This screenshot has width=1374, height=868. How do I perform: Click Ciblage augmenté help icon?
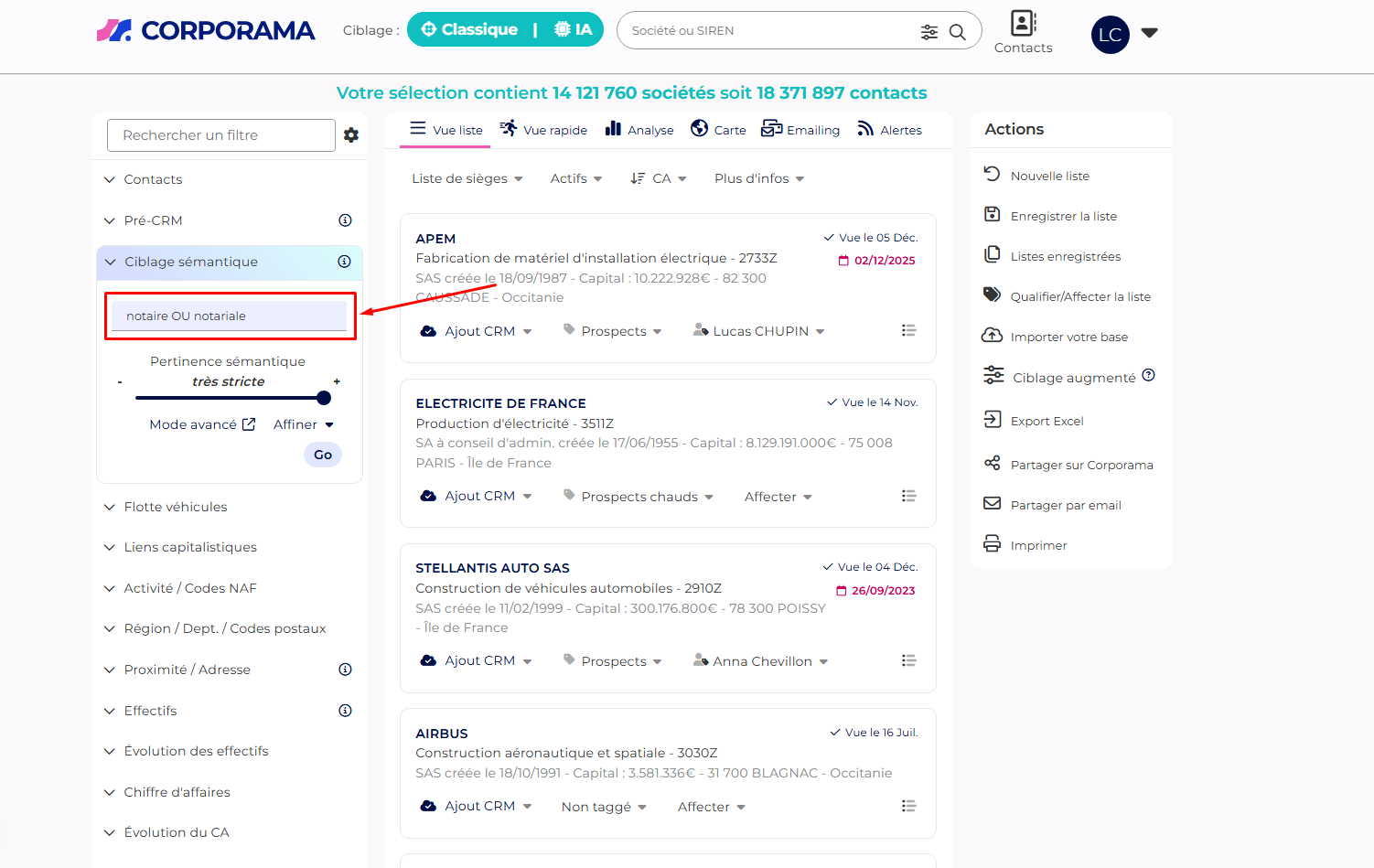click(1149, 375)
